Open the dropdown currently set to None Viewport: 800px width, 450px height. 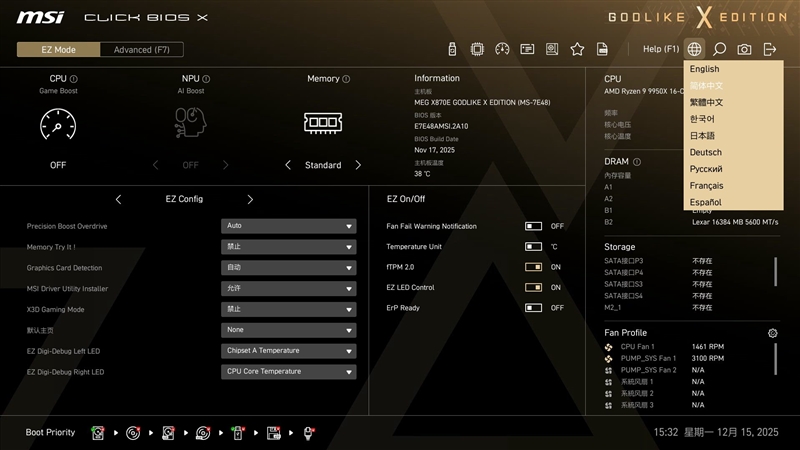(289, 330)
